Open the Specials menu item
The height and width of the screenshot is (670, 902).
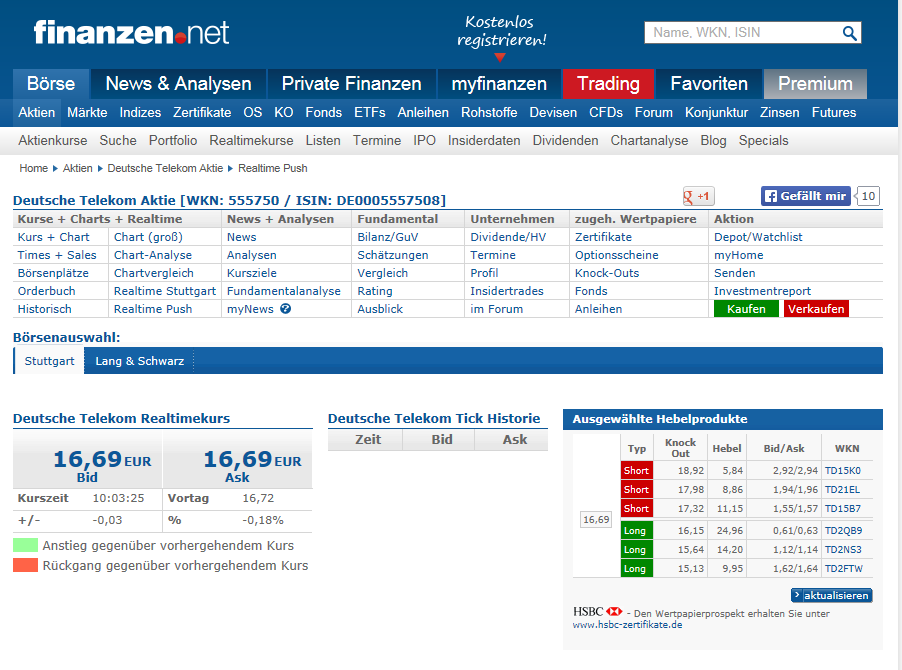[763, 141]
